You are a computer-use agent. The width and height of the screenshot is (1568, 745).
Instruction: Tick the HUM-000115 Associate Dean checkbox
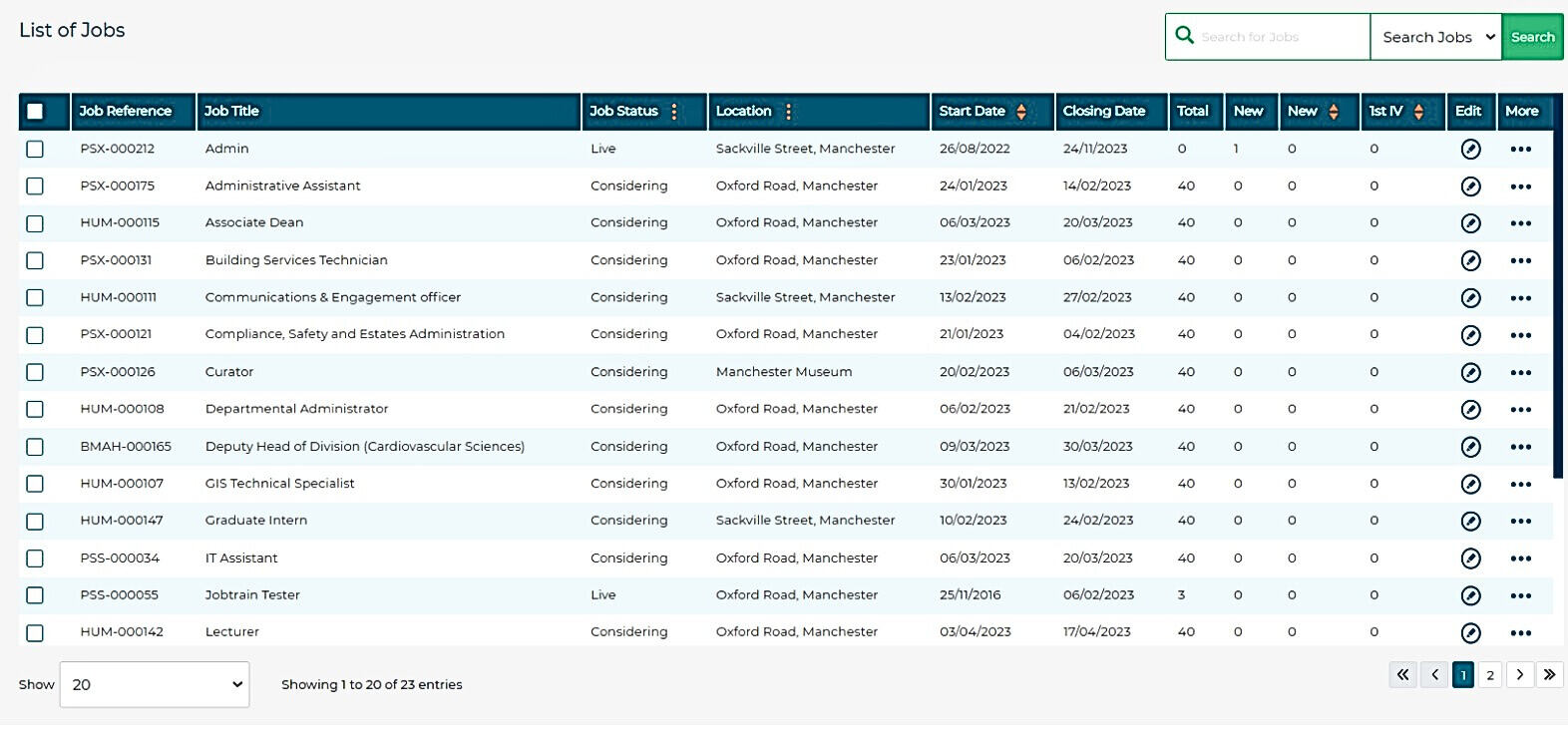coord(35,223)
